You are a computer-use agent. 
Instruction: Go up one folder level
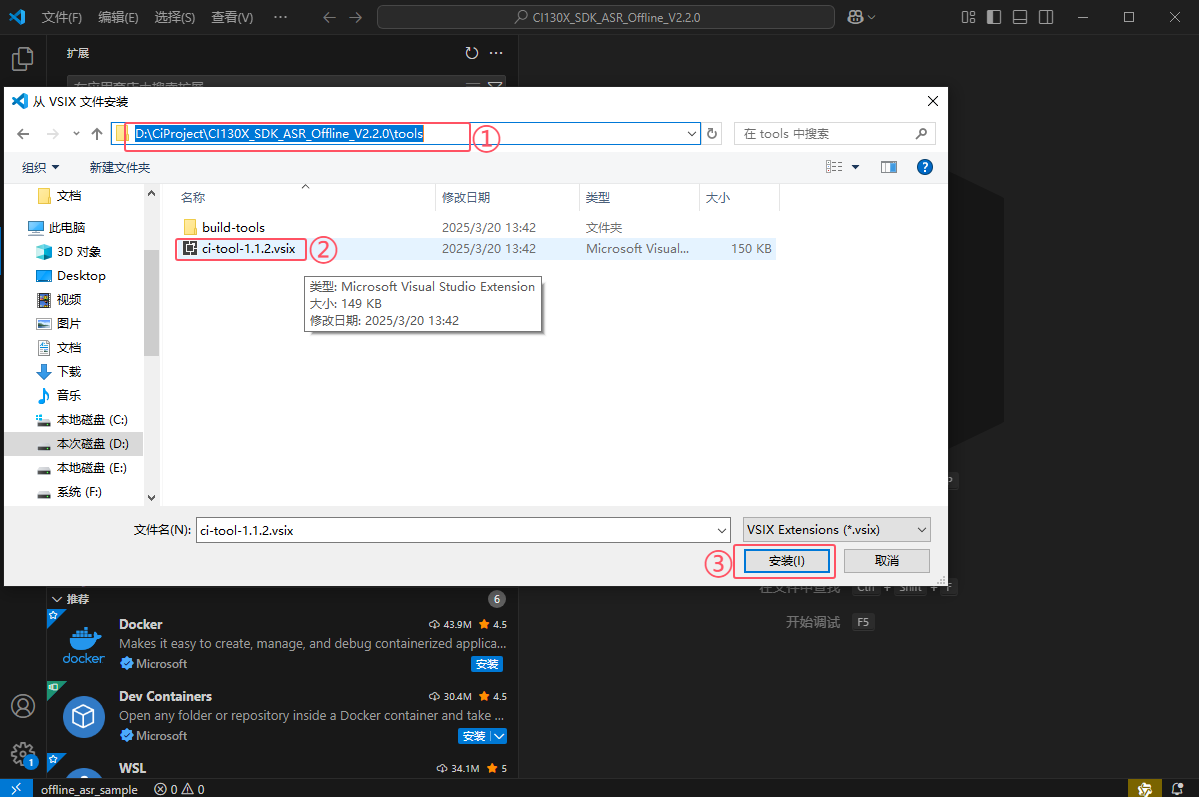96,134
